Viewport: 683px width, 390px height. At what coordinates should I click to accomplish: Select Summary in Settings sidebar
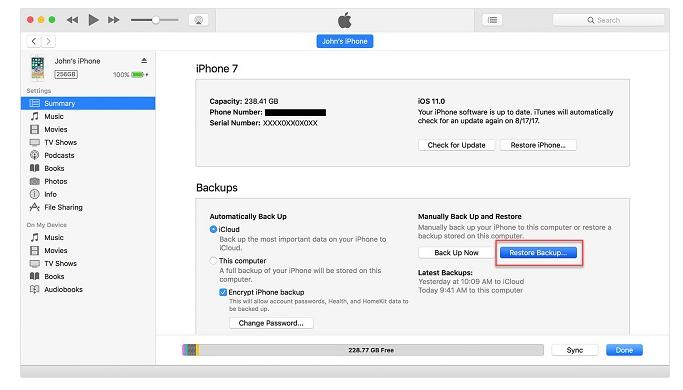tap(88, 103)
